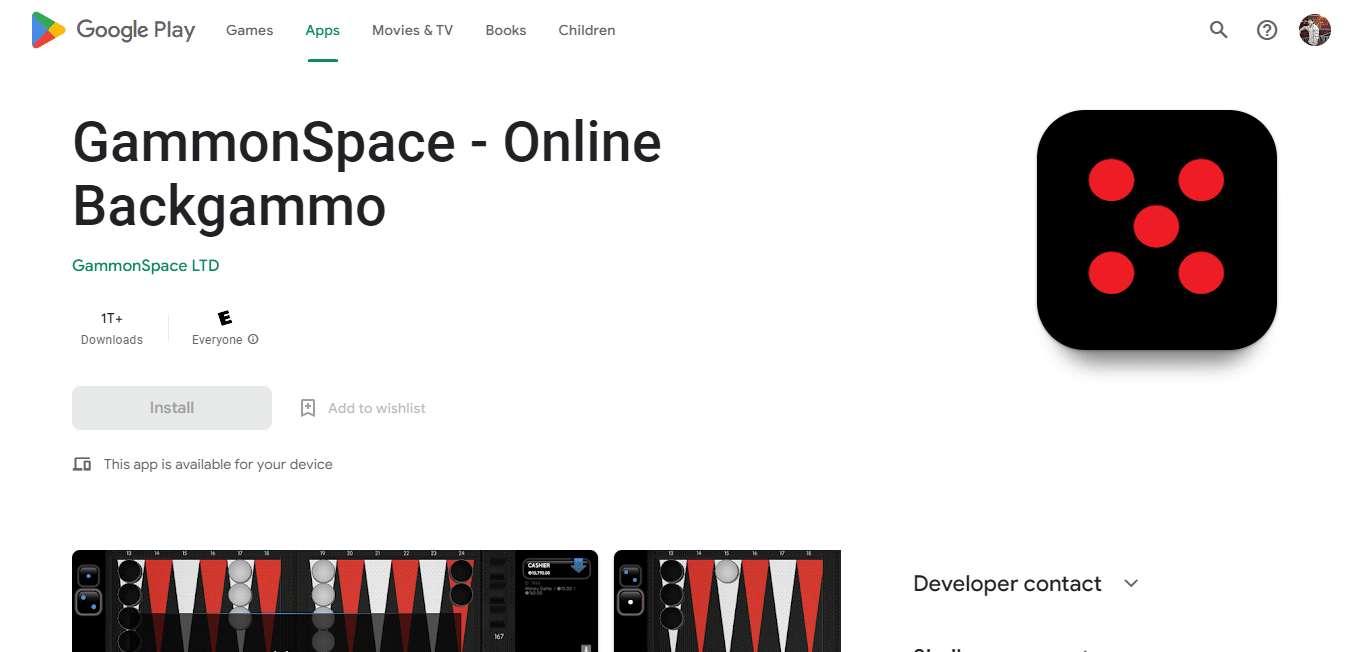The image size is (1348, 652).
Task: Click the Google Play logo
Action: tap(113, 30)
